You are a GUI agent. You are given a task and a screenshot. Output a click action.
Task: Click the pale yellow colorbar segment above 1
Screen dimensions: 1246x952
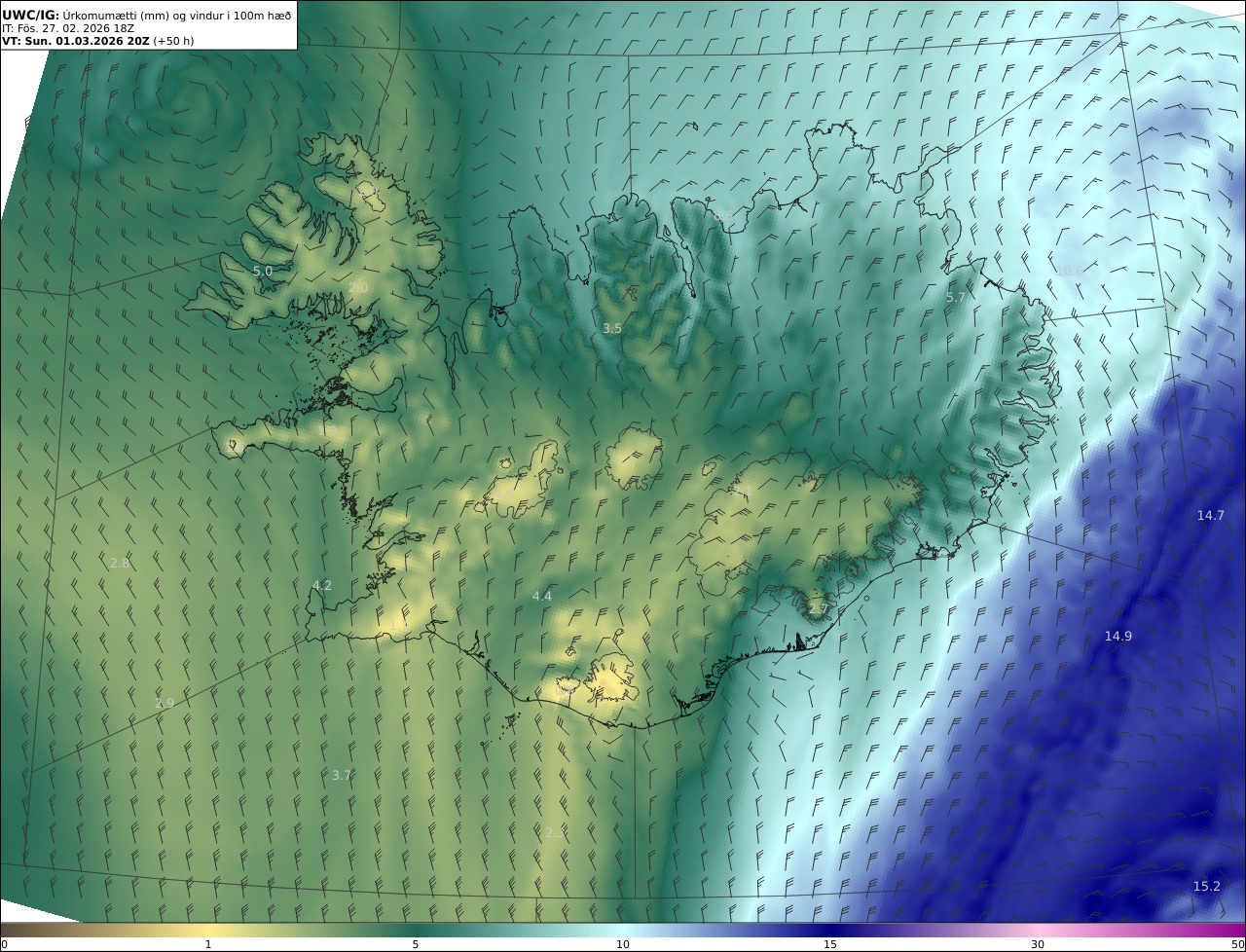click(208, 930)
